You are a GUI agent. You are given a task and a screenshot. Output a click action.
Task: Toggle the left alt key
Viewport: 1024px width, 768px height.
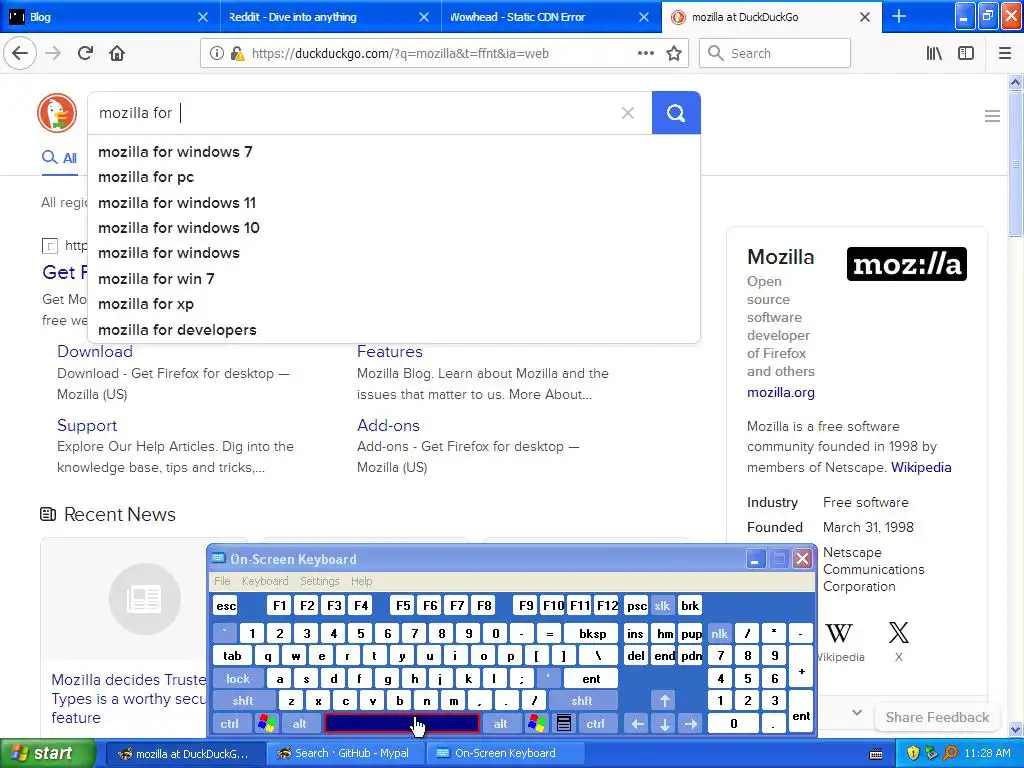[300, 724]
